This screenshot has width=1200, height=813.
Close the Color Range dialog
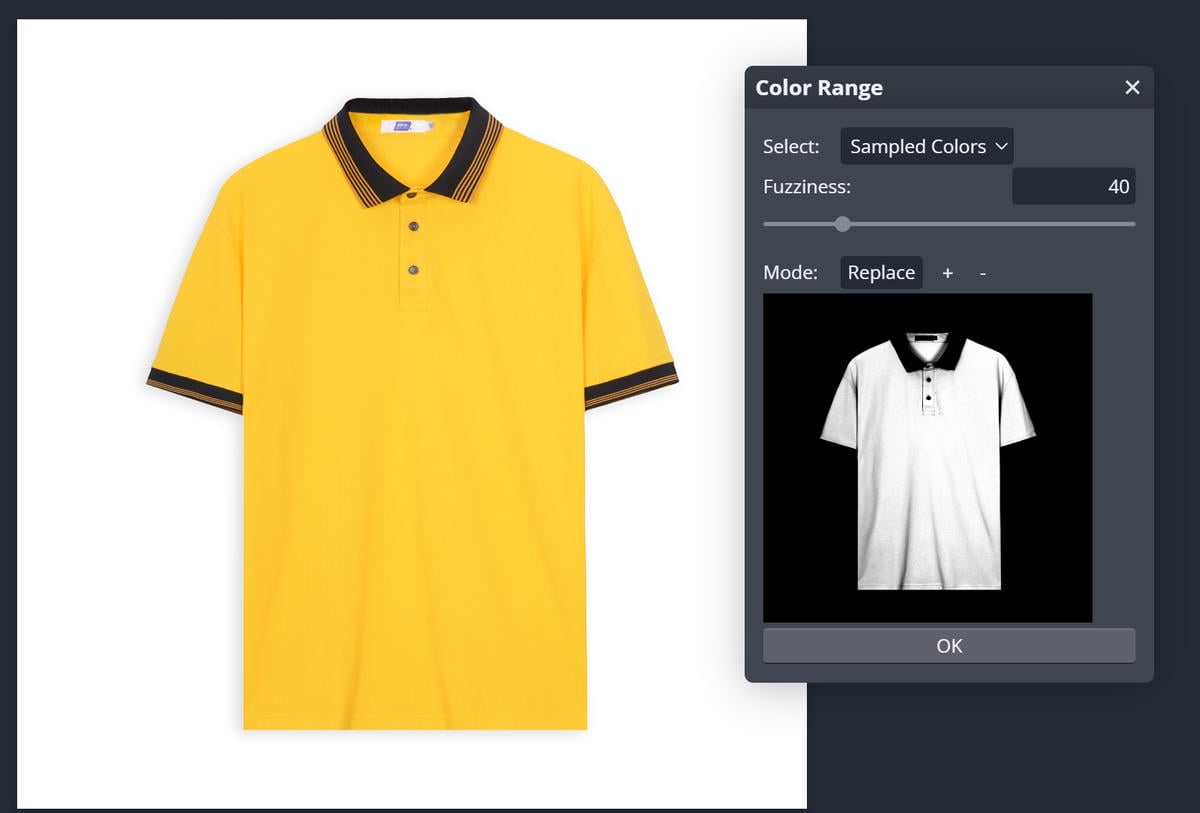coord(1132,88)
